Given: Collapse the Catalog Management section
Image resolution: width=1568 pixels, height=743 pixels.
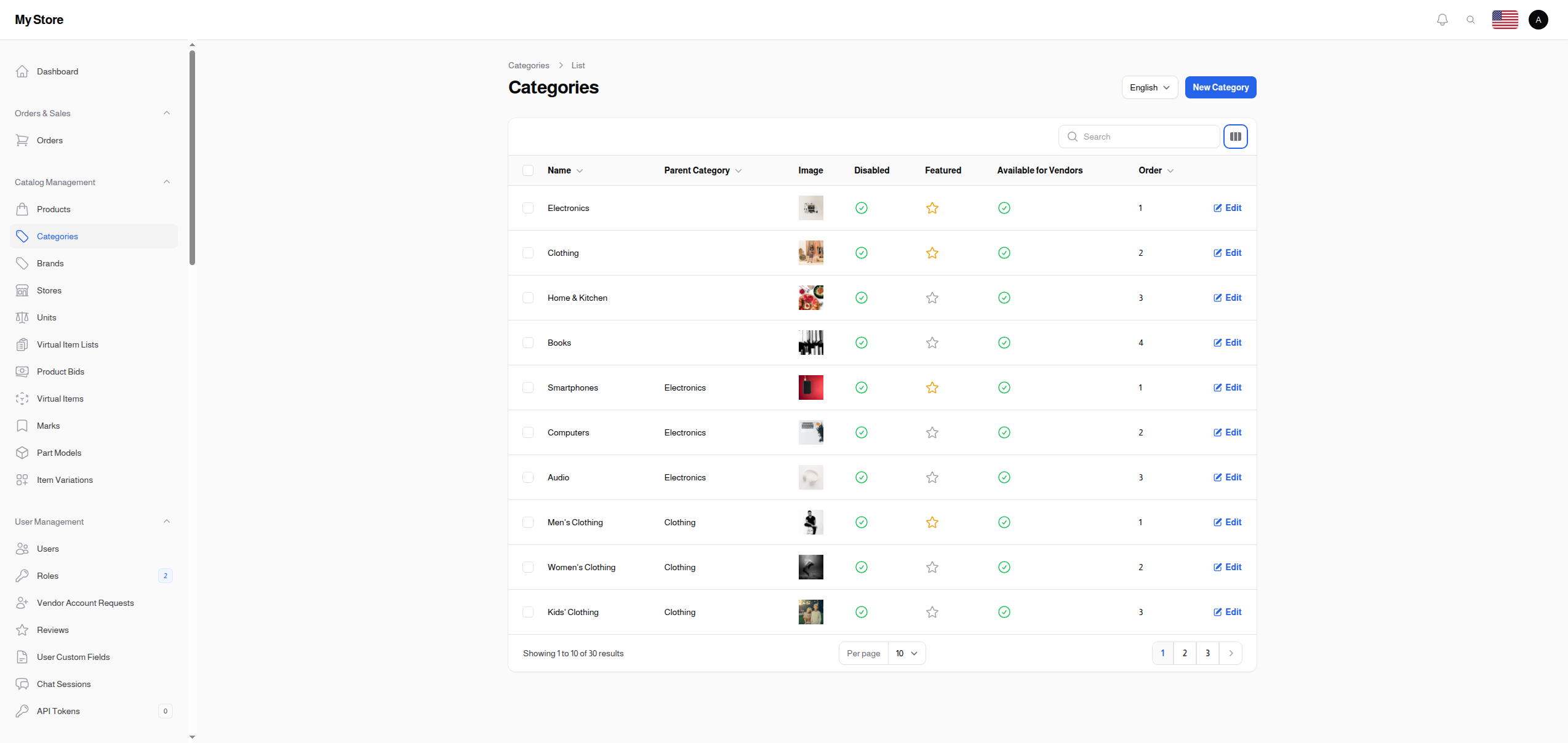Looking at the screenshot, I should (x=166, y=181).
